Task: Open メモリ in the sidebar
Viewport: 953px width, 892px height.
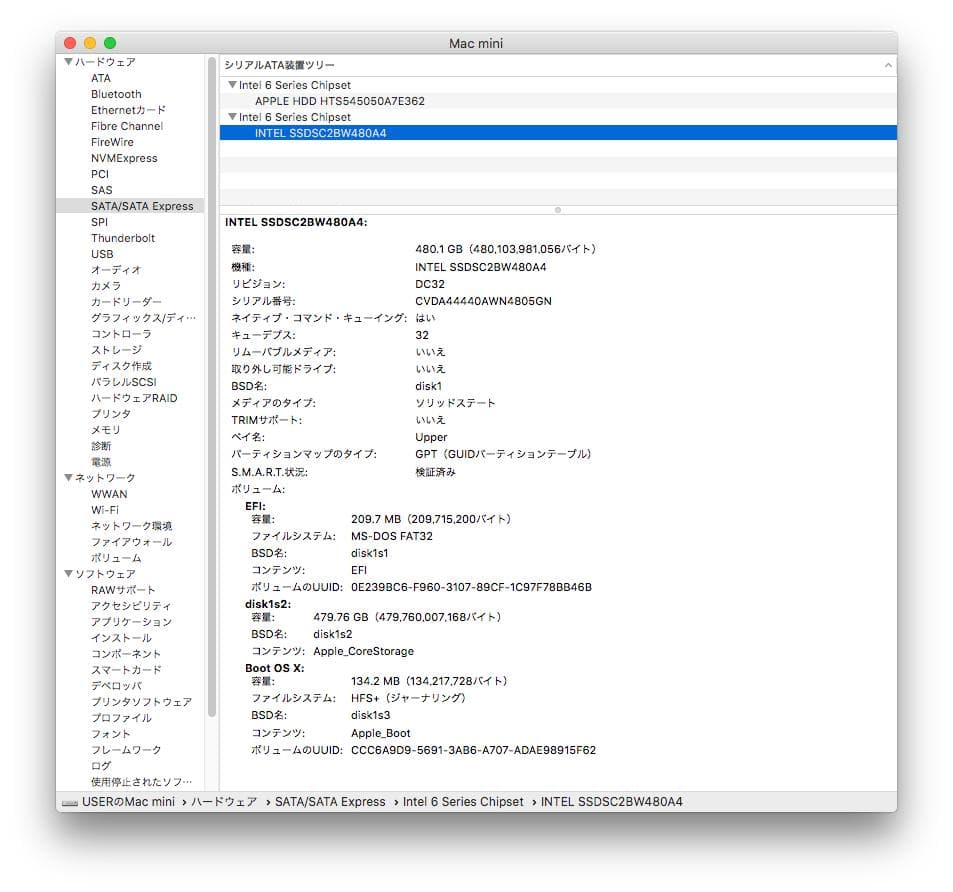Action: [106, 430]
